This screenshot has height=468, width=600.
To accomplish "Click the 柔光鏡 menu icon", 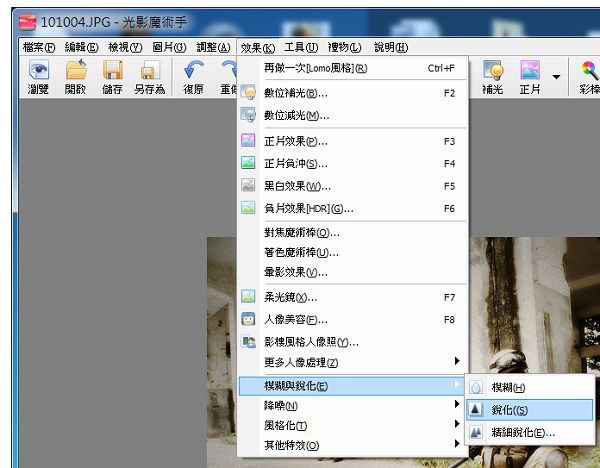I will click(x=248, y=296).
